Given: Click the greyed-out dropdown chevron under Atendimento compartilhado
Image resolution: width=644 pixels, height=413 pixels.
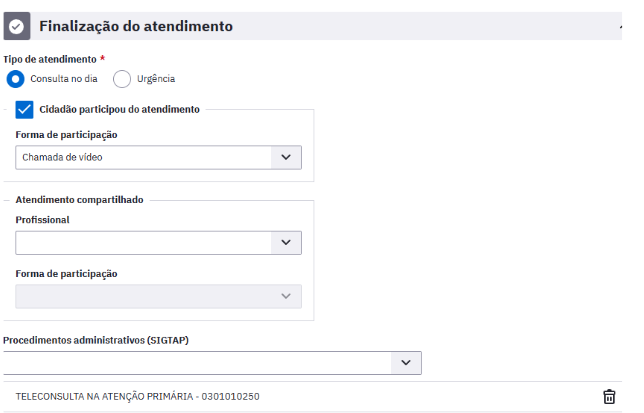Looking at the screenshot, I should pos(286,296).
